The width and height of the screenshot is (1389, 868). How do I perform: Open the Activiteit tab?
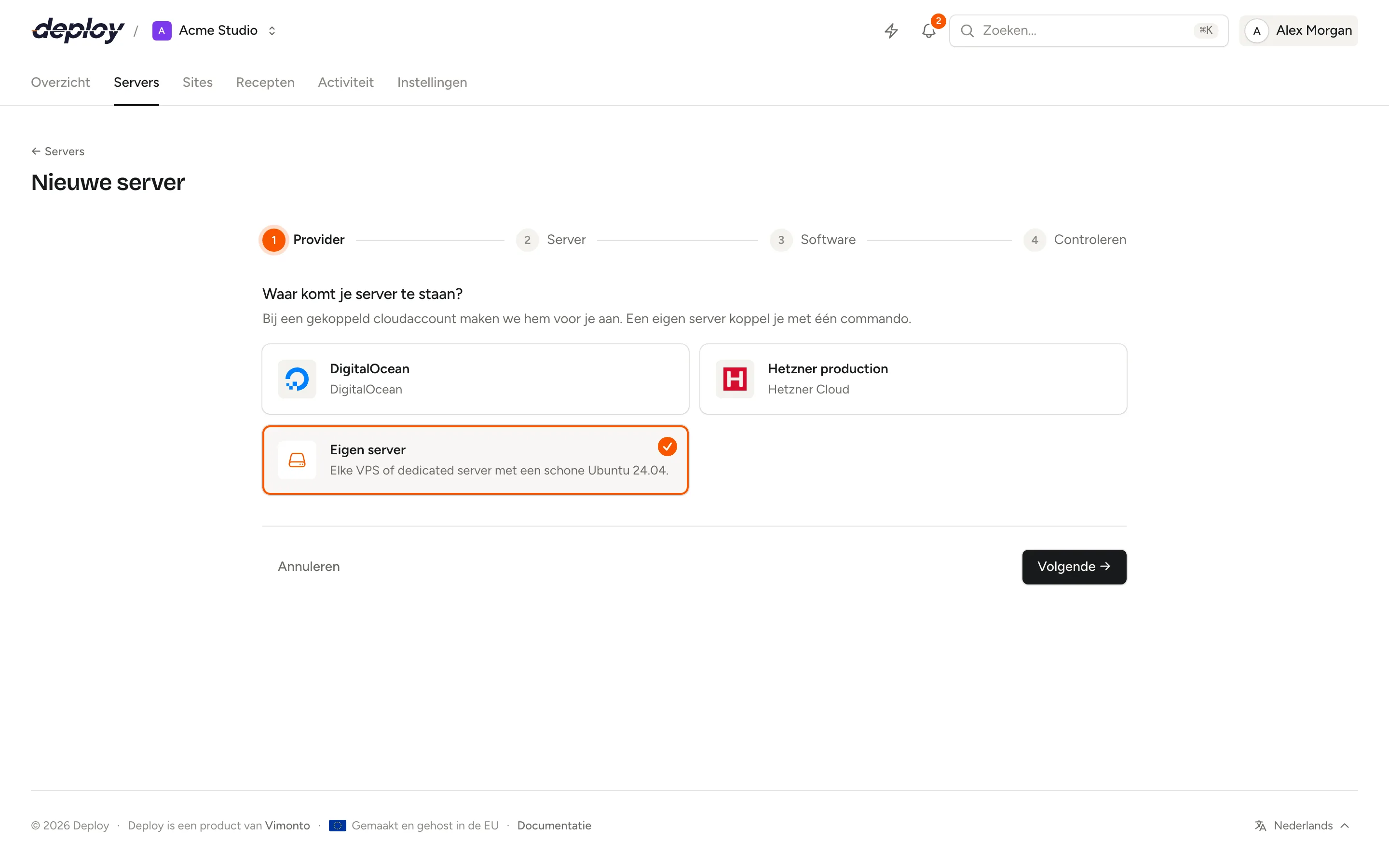point(345,82)
